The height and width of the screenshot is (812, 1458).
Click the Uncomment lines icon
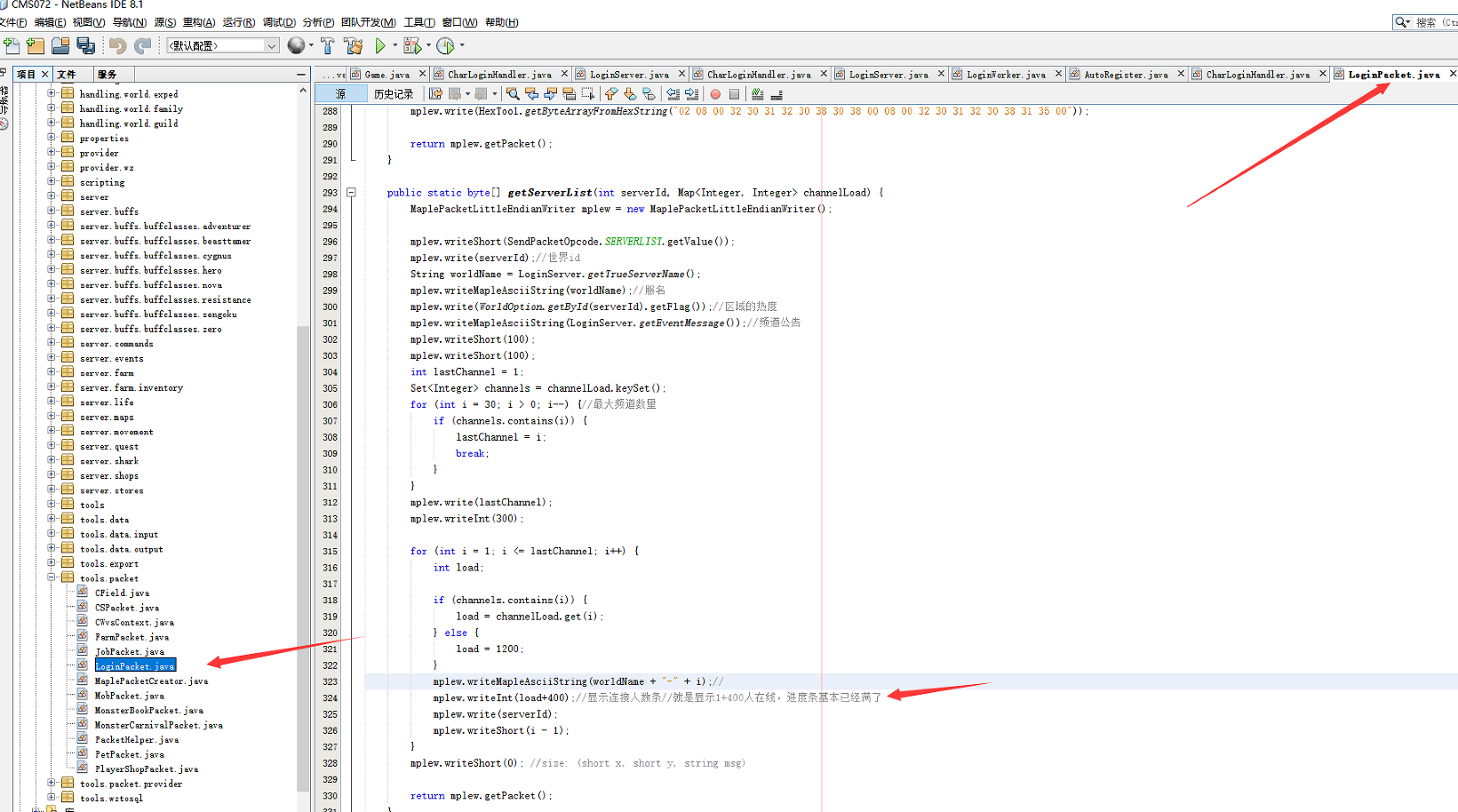point(777,93)
